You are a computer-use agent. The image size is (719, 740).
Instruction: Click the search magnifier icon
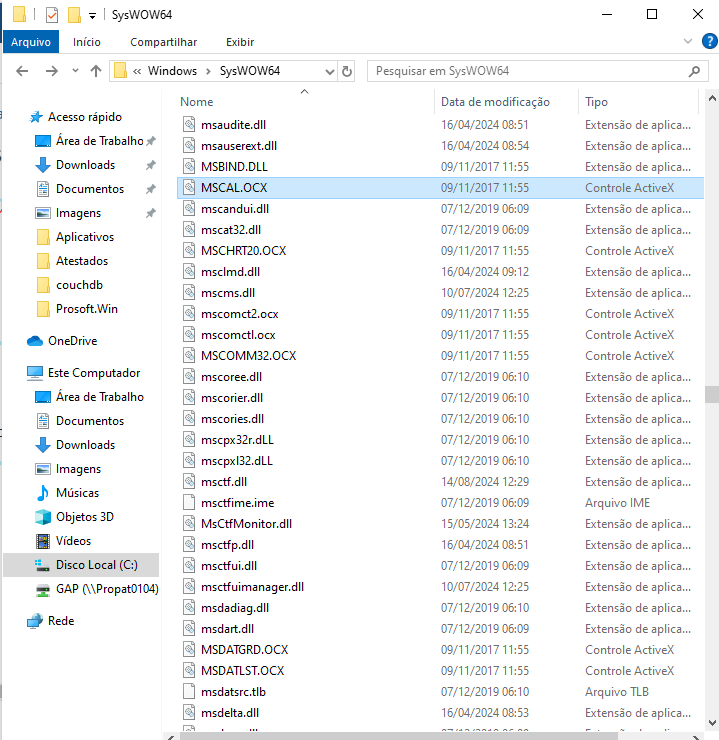point(694,72)
